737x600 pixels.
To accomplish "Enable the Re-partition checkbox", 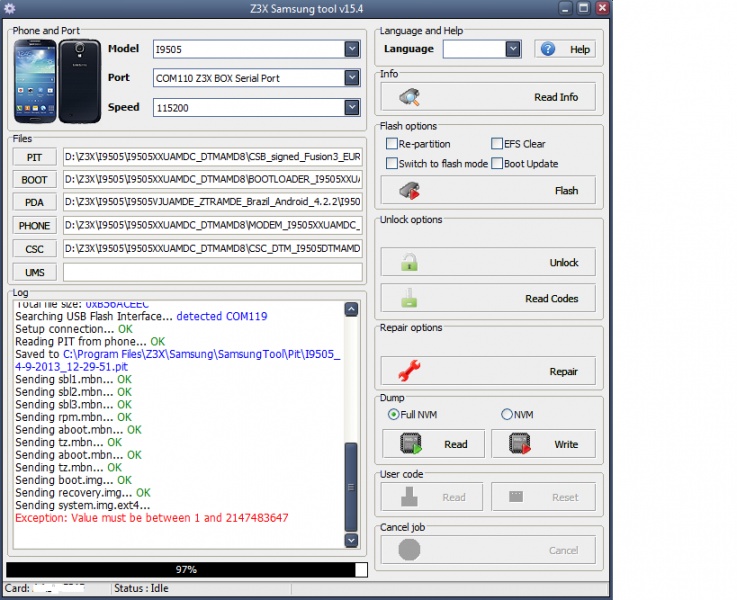I will (392, 143).
